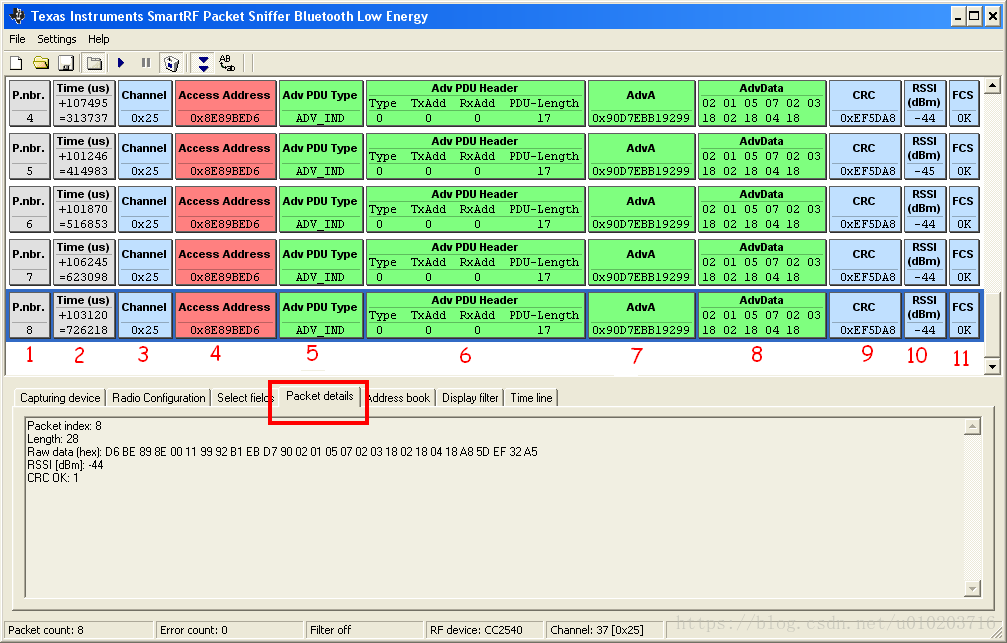Click time cell showing =726218

(83, 315)
